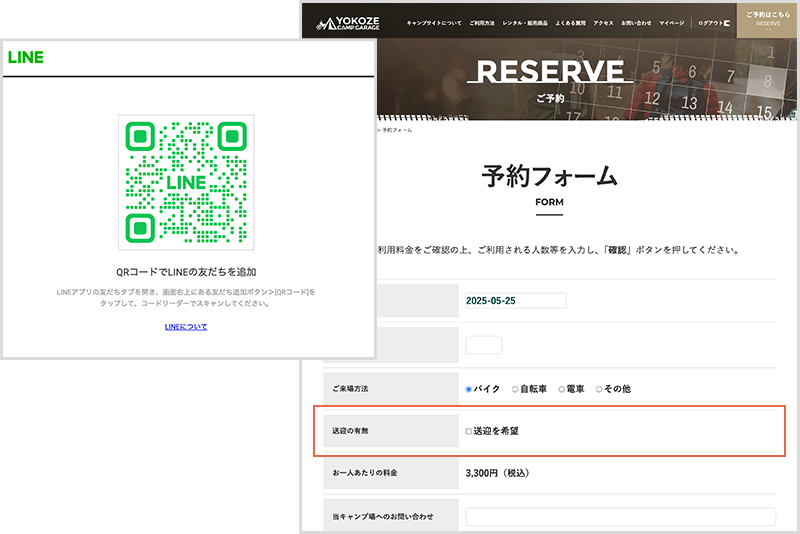Click the お一人あたりの料金 label
The height and width of the screenshot is (534, 800).
coord(365,473)
